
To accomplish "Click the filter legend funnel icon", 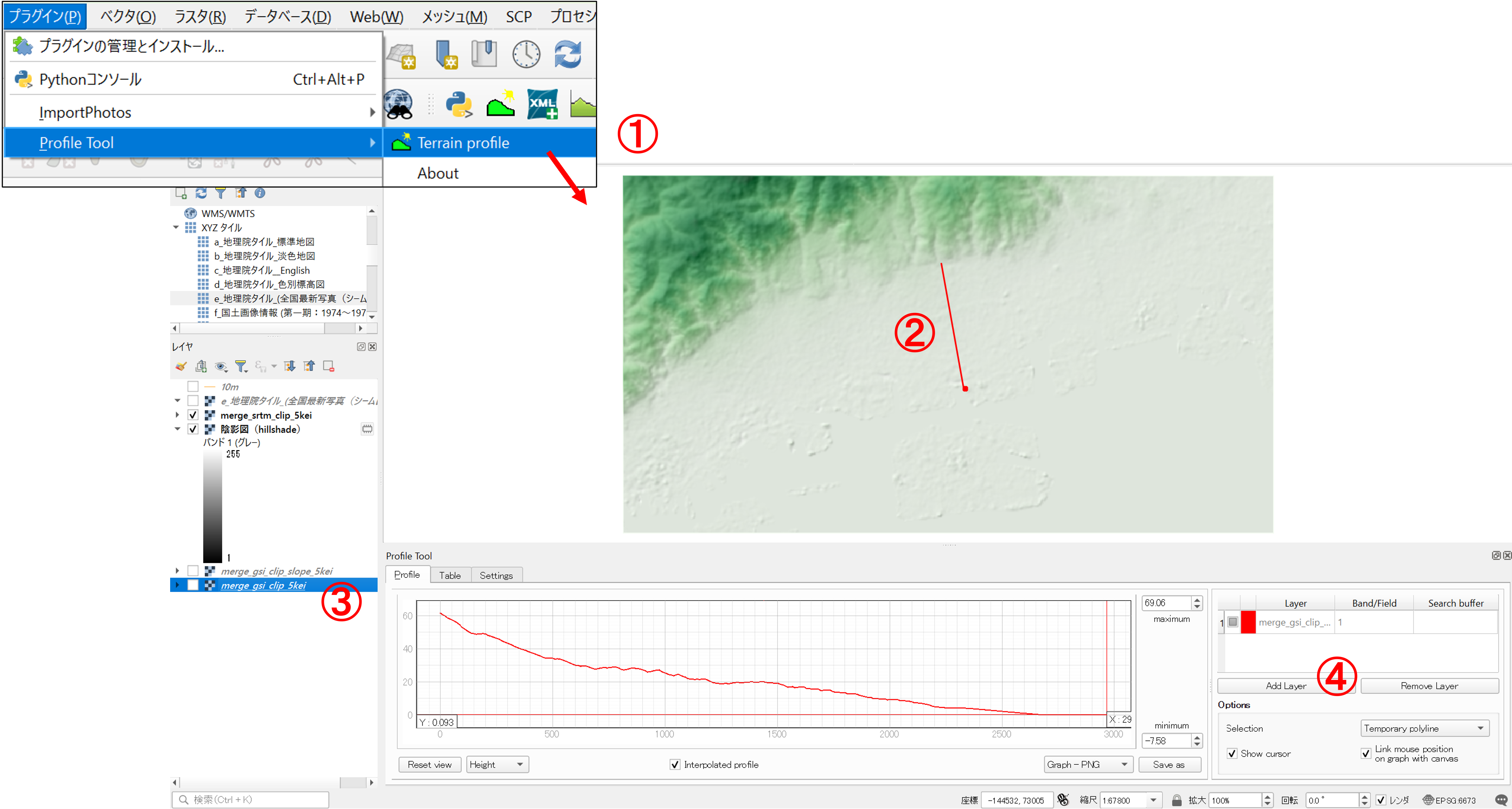I will tap(241, 366).
